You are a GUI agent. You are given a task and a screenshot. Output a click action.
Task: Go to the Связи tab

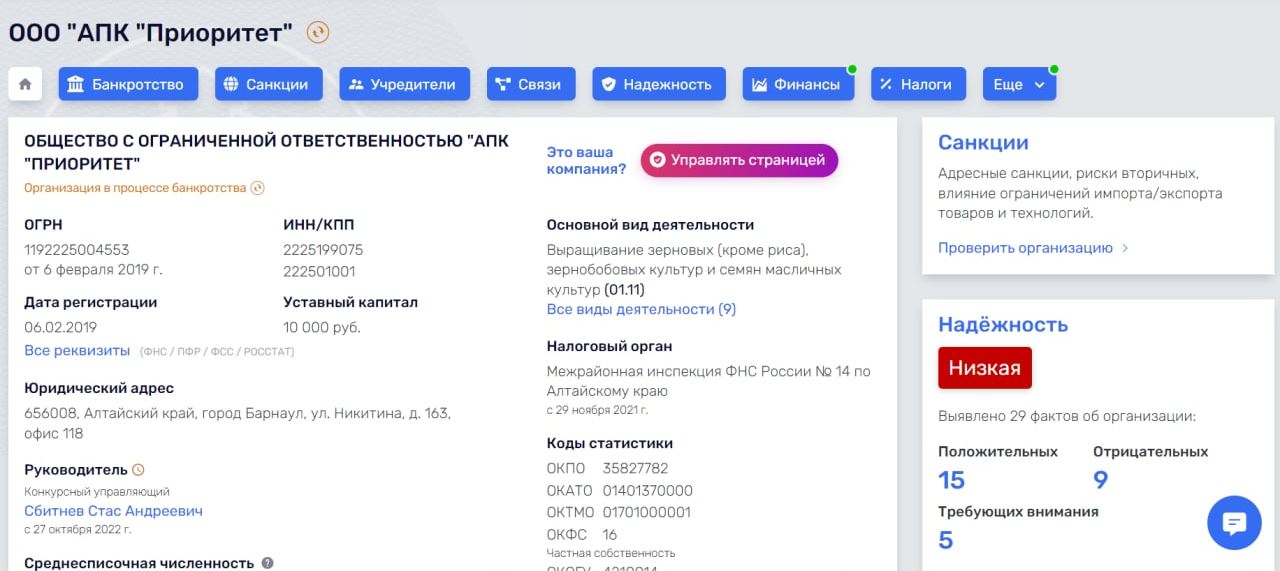point(531,84)
